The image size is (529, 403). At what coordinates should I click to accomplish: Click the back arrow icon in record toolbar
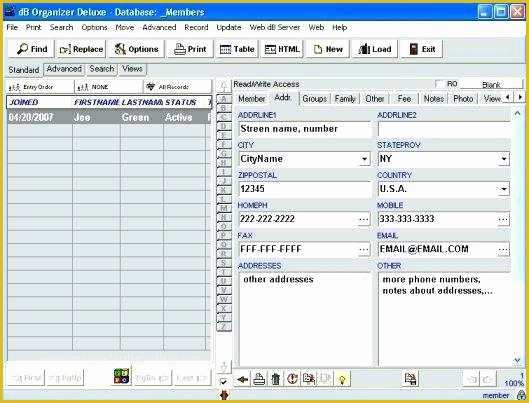[x=242, y=379]
